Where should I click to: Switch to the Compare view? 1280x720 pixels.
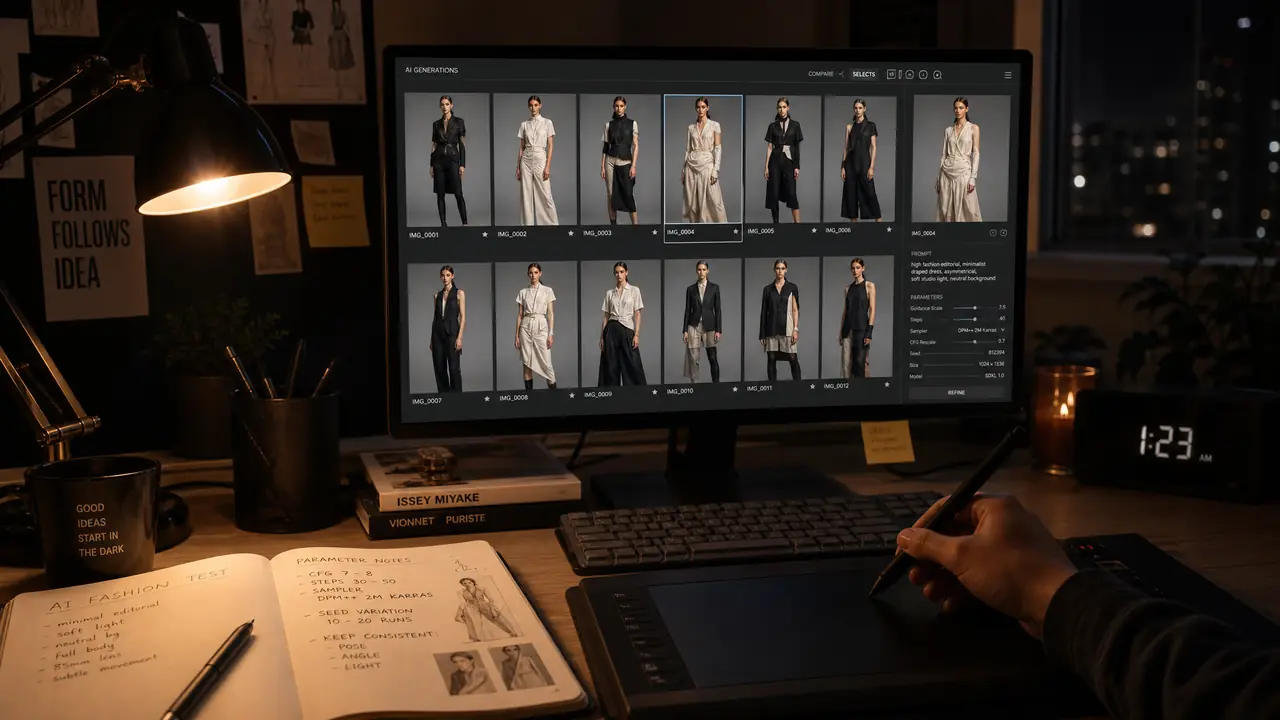coord(821,74)
